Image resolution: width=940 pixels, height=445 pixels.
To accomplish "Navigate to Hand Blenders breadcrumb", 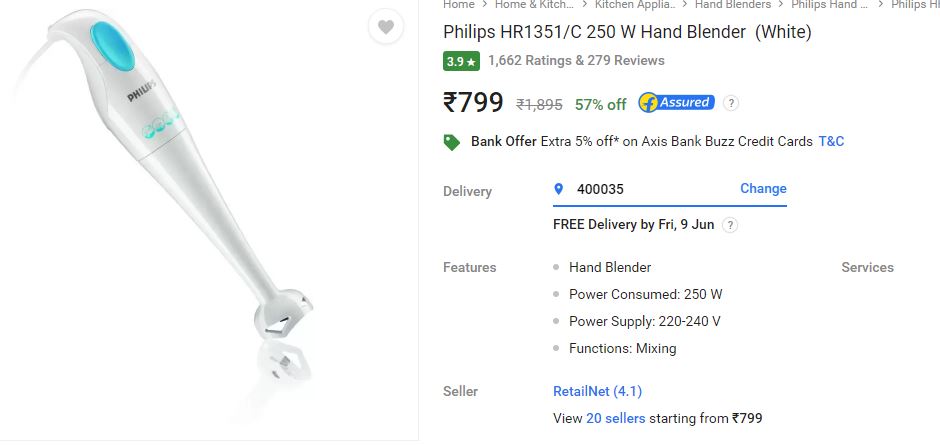I will (x=733, y=5).
